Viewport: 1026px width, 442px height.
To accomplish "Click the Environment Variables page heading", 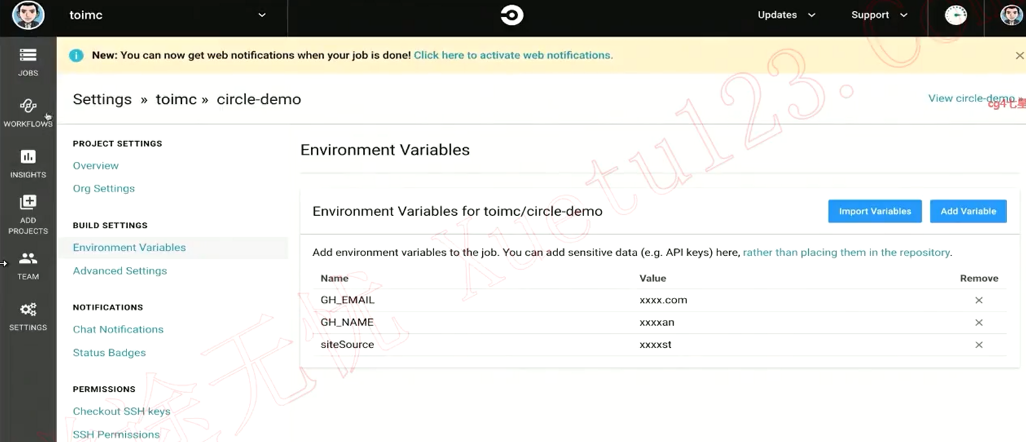I will pyautogui.click(x=385, y=150).
